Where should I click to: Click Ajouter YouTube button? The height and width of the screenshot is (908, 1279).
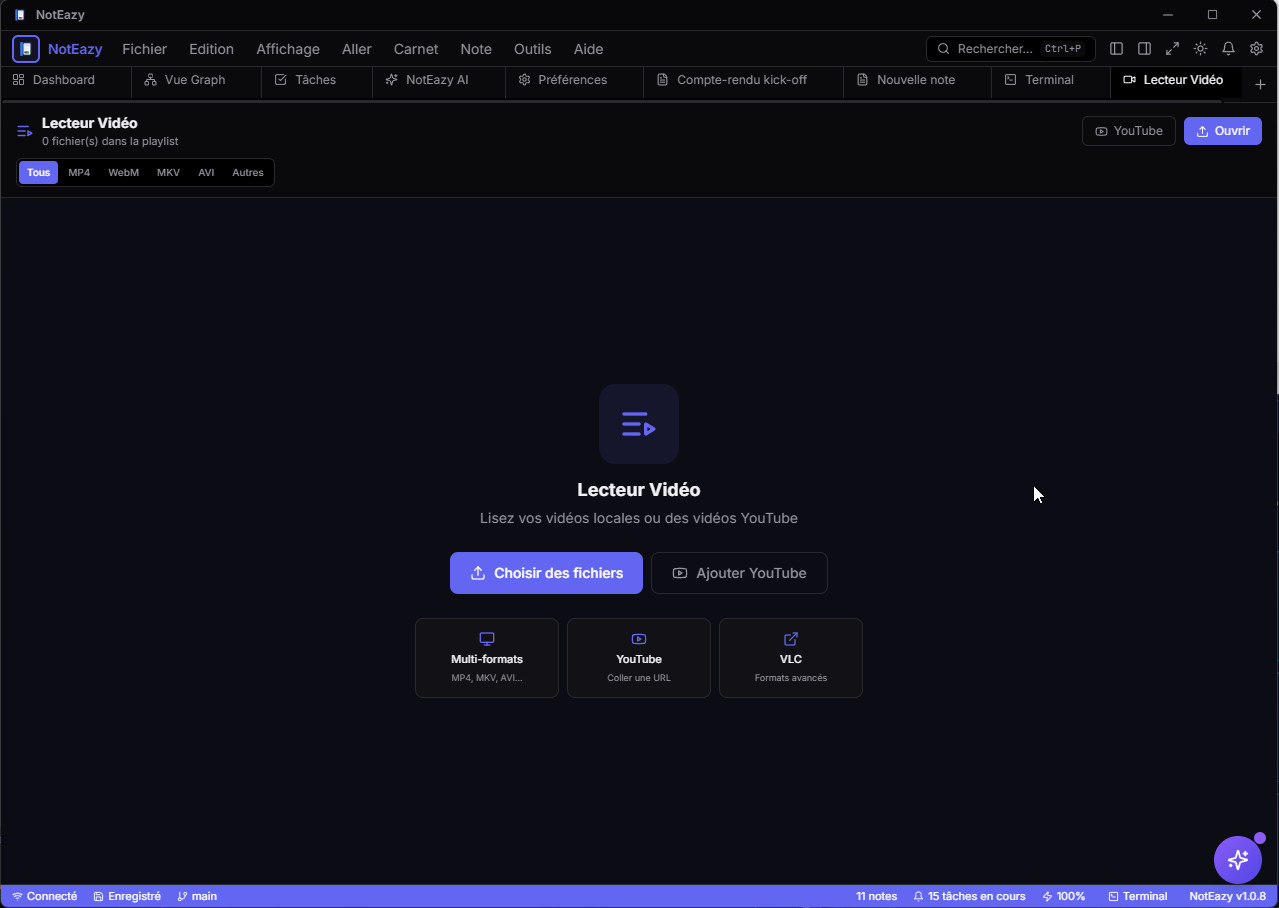point(739,573)
